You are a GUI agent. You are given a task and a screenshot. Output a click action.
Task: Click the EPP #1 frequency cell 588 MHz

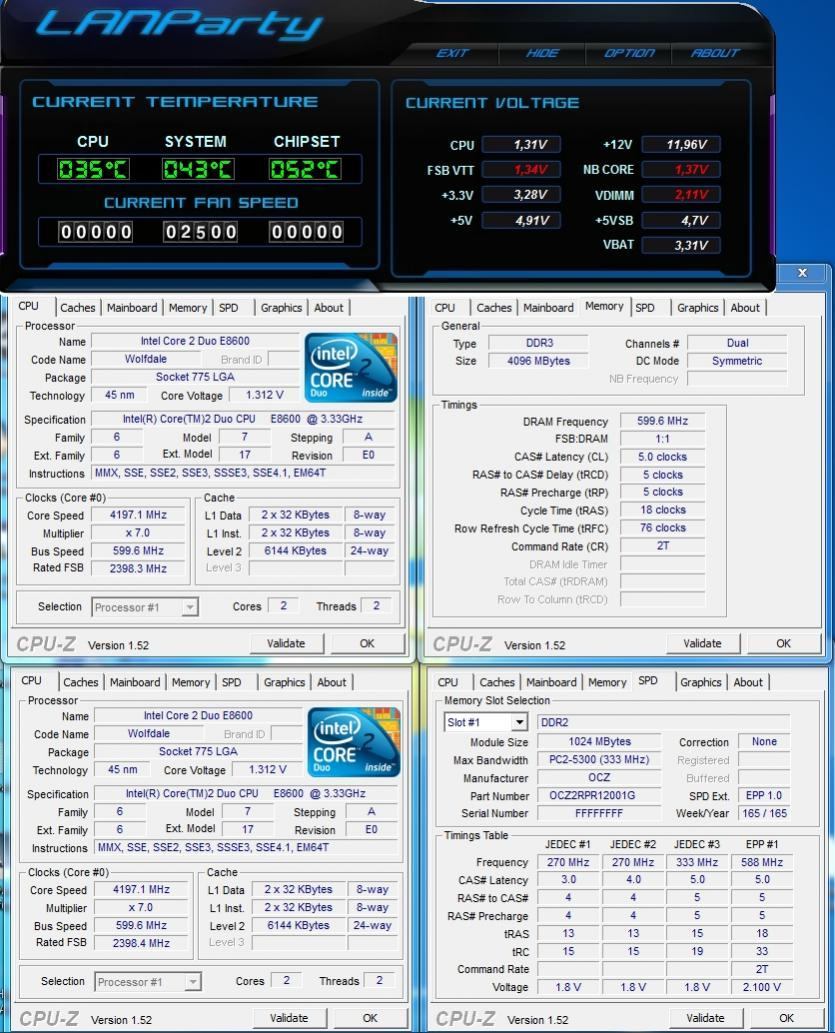click(x=762, y=862)
